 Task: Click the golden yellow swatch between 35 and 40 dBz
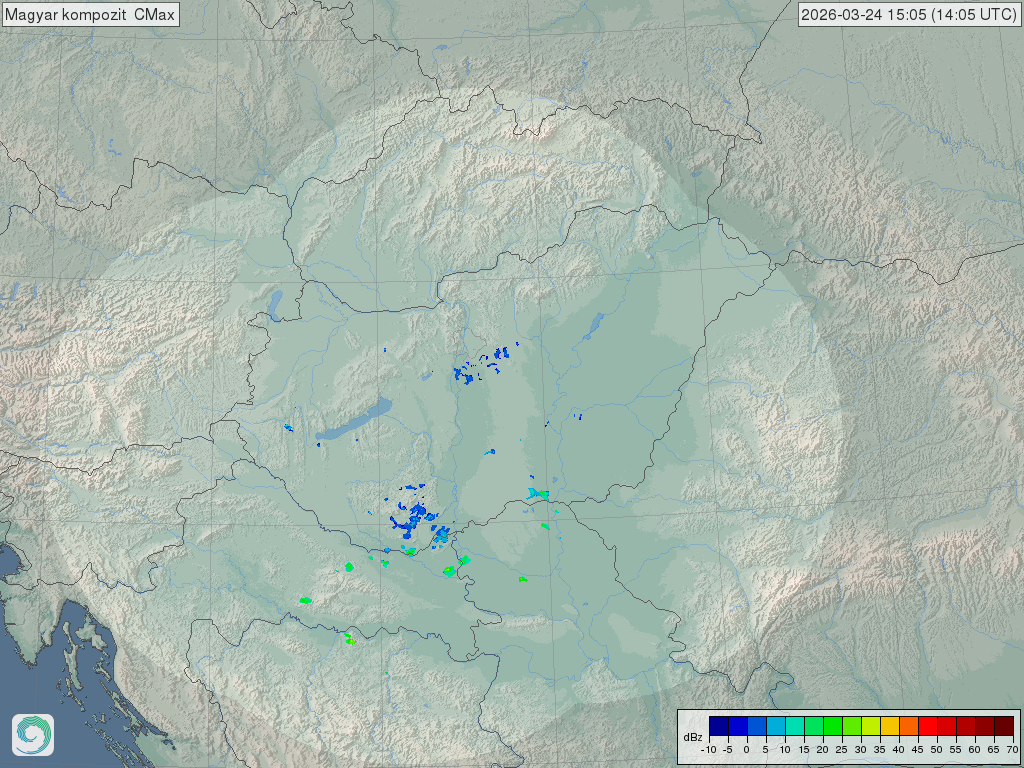pos(889,727)
